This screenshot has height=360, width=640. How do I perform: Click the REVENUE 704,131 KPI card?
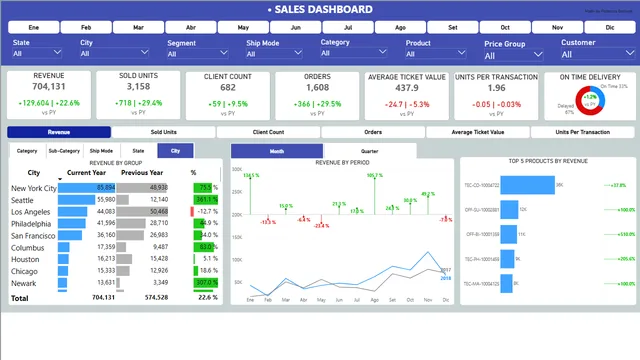pyautogui.click(x=49, y=95)
